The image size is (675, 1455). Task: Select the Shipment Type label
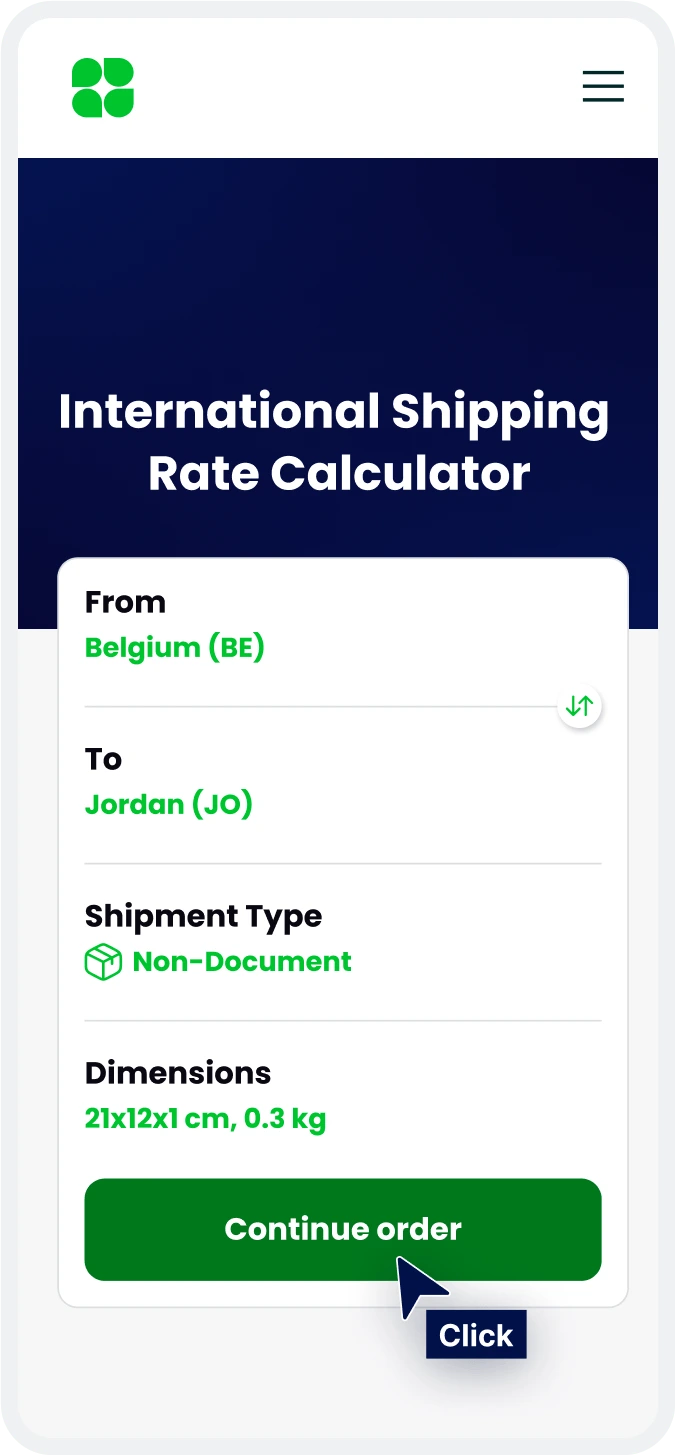click(203, 916)
